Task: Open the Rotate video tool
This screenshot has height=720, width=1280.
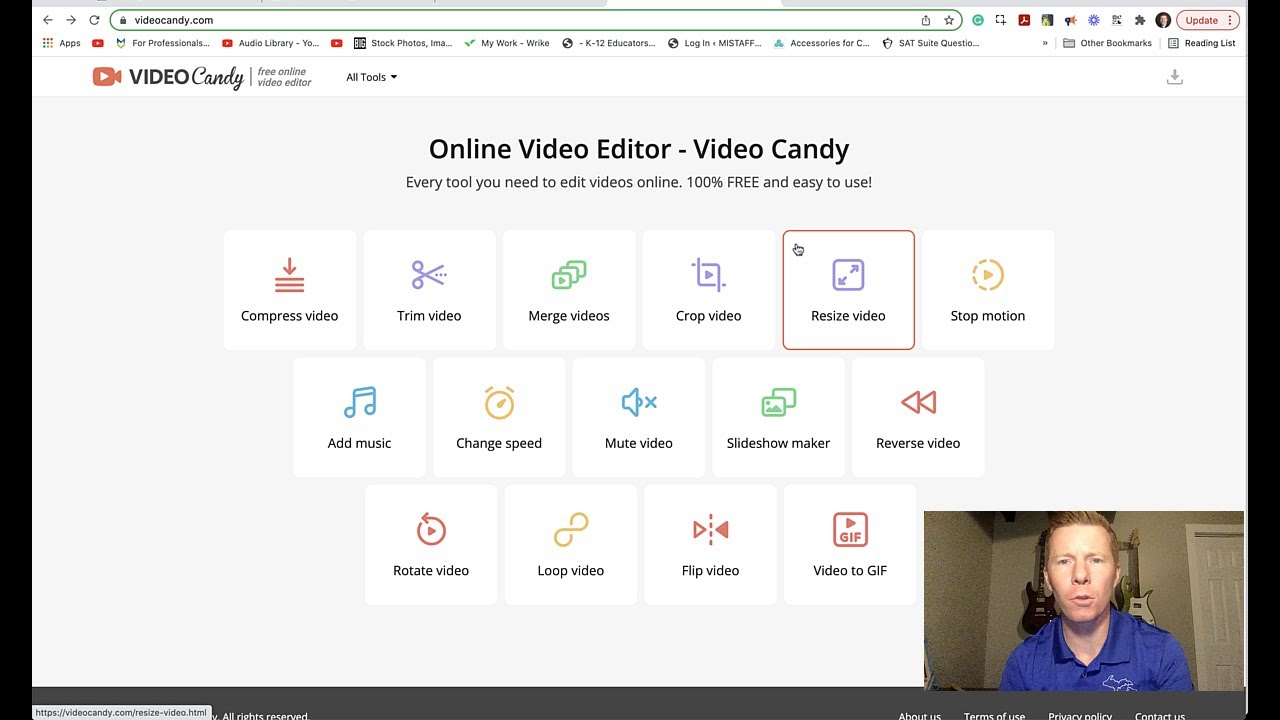Action: 431,545
